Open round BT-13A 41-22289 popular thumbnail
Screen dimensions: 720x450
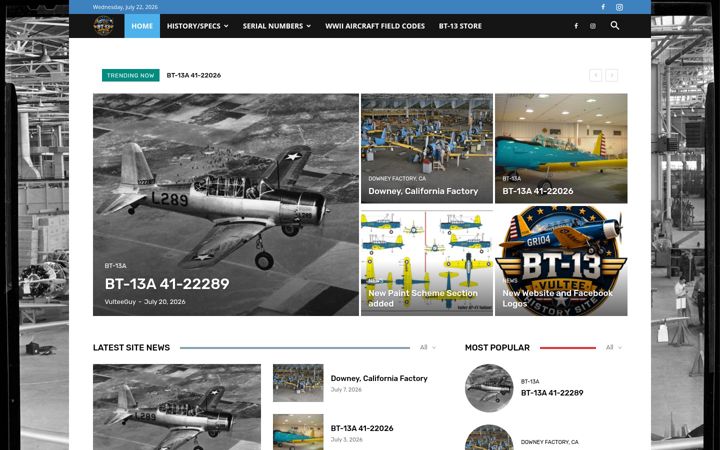[489, 388]
